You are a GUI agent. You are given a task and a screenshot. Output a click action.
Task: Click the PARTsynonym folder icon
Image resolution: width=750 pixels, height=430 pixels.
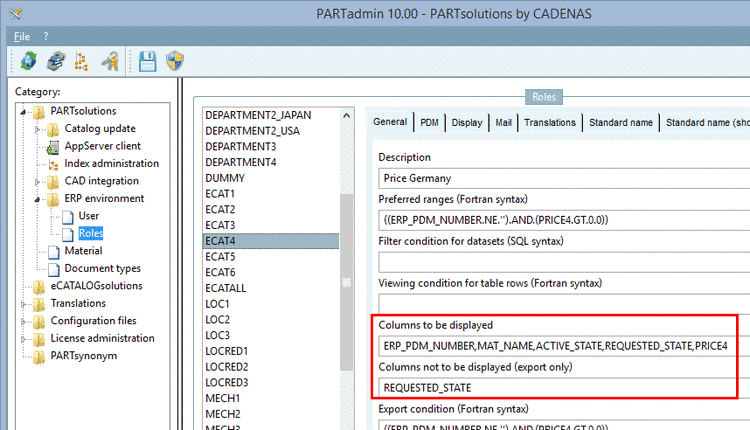click(39, 356)
